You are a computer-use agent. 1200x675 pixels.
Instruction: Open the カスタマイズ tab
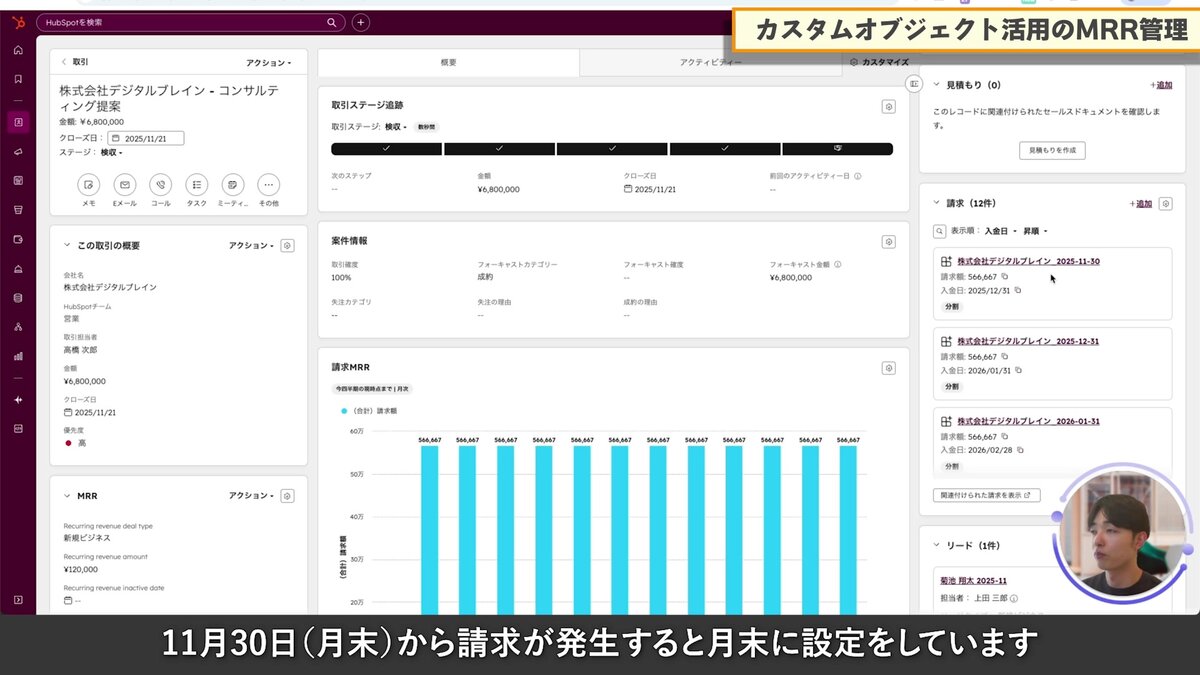[x=879, y=62]
